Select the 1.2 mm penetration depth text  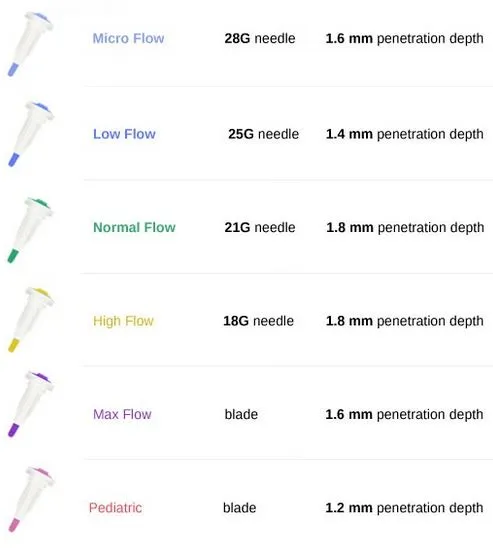404,508
